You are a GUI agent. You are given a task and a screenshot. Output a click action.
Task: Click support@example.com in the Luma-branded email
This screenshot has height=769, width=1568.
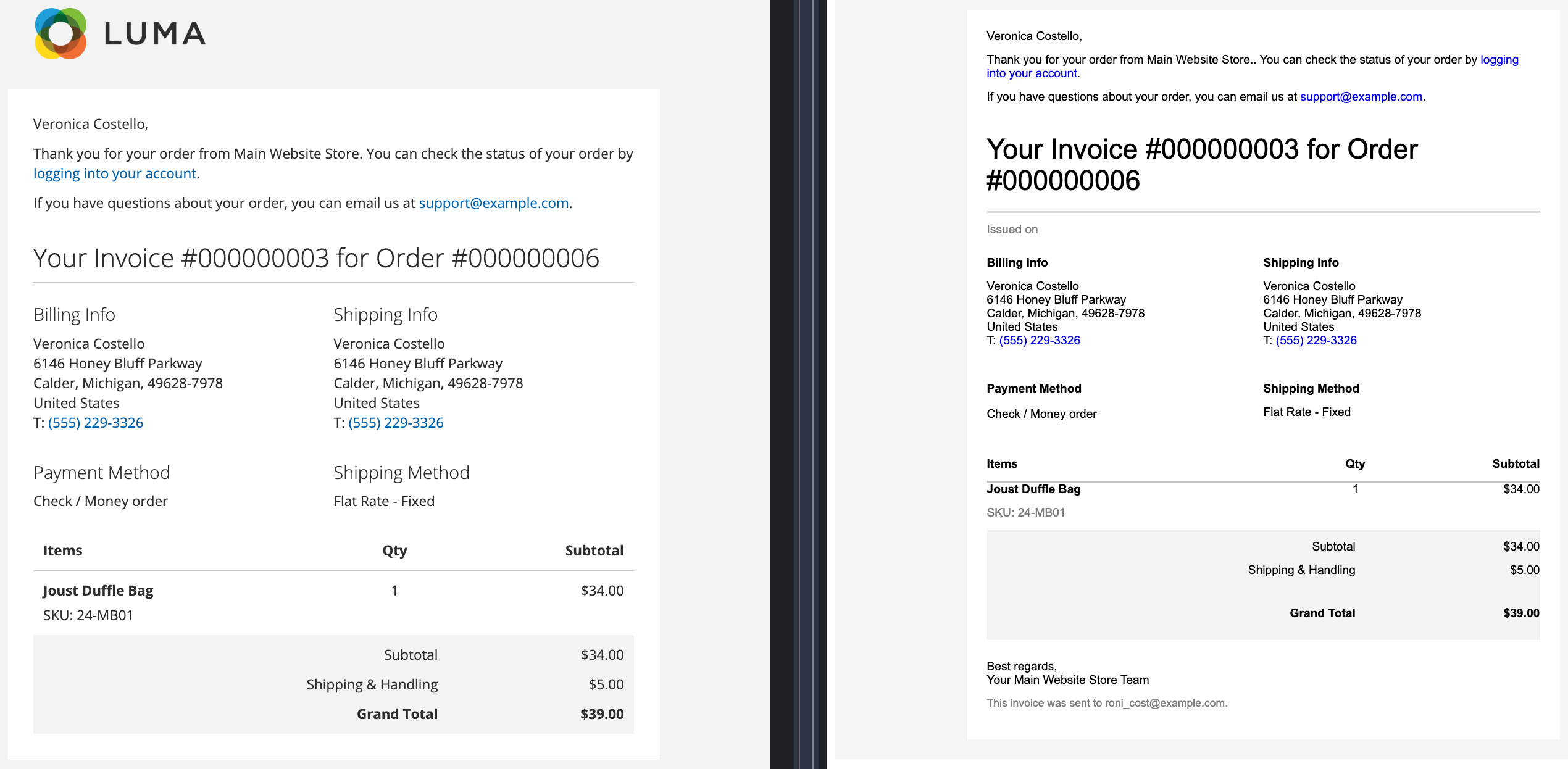click(494, 203)
